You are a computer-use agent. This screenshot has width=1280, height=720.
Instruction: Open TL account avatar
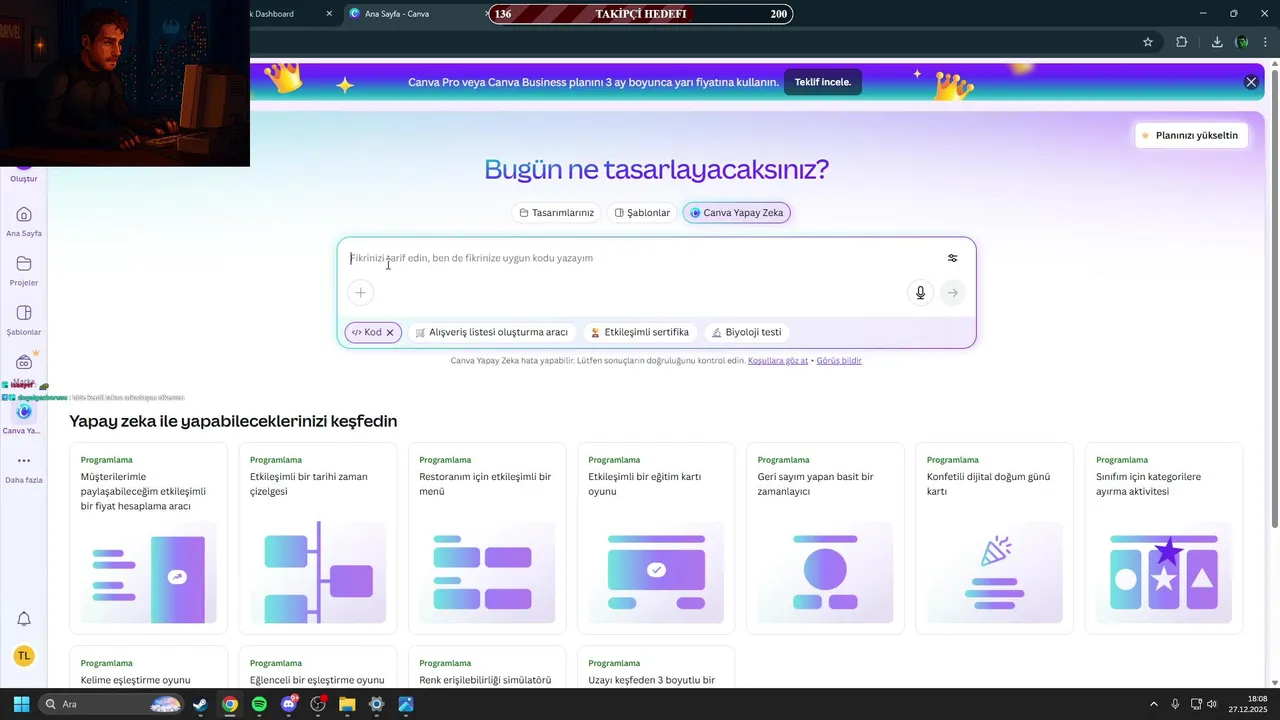point(24,656)
